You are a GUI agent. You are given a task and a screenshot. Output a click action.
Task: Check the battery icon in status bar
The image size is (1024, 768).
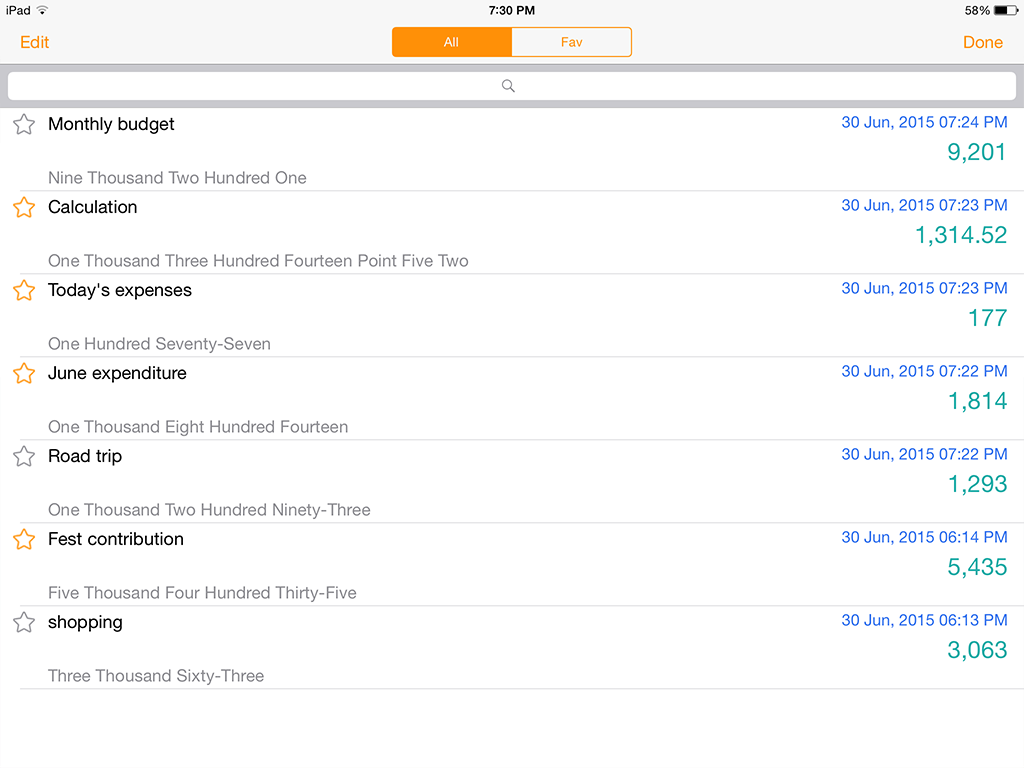(x=1005, y=10)
